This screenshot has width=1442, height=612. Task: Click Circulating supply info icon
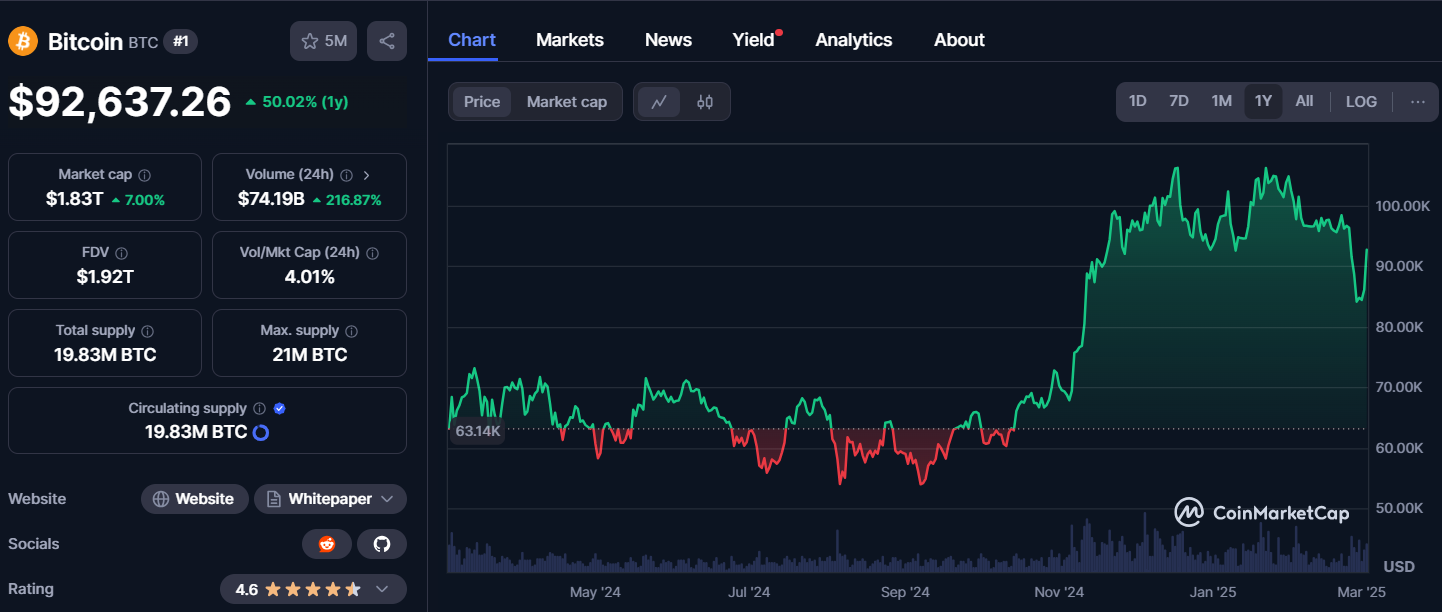[259, 409]
